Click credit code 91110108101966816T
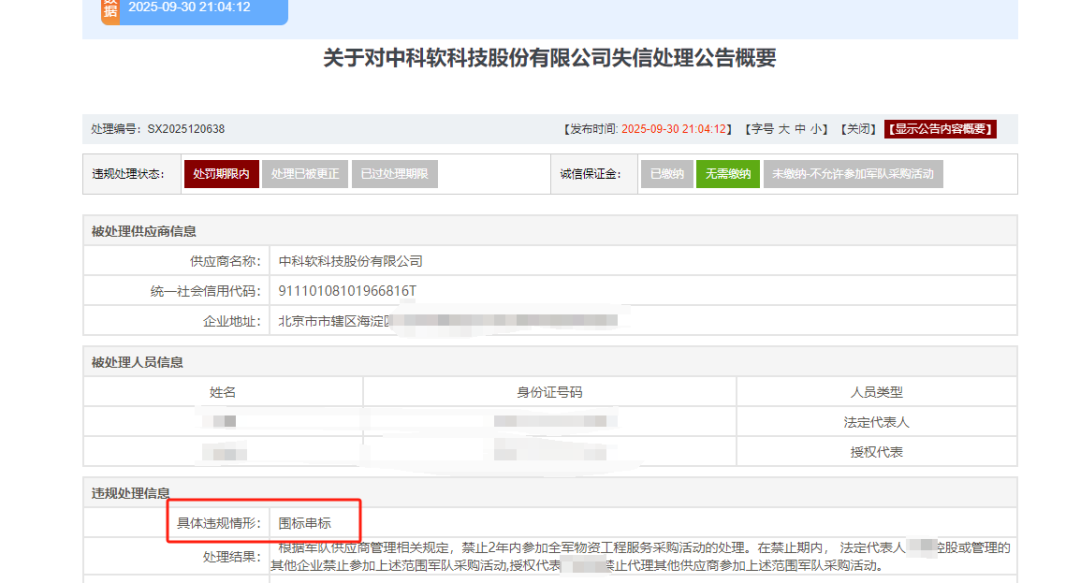Viewport: 1080px width, 583px height. click(x=347, y=291)
